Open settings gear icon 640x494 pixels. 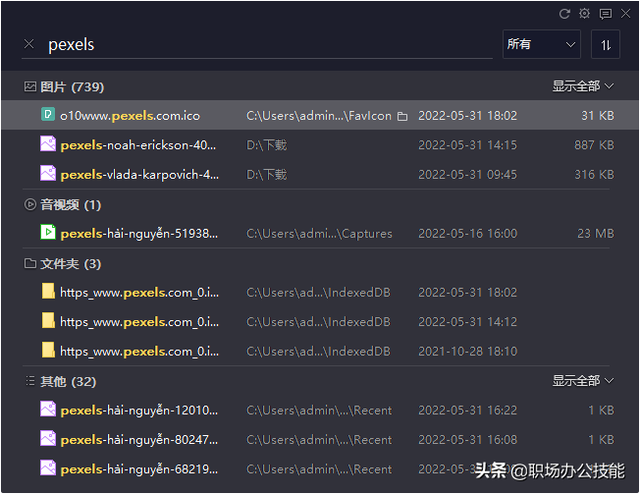point(584,14)
